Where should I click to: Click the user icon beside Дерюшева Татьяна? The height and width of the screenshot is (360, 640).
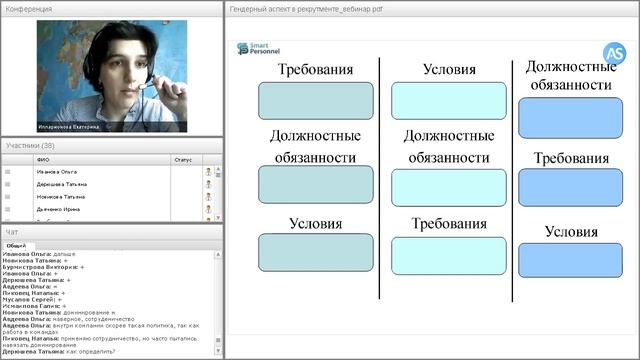pos(209,184)
